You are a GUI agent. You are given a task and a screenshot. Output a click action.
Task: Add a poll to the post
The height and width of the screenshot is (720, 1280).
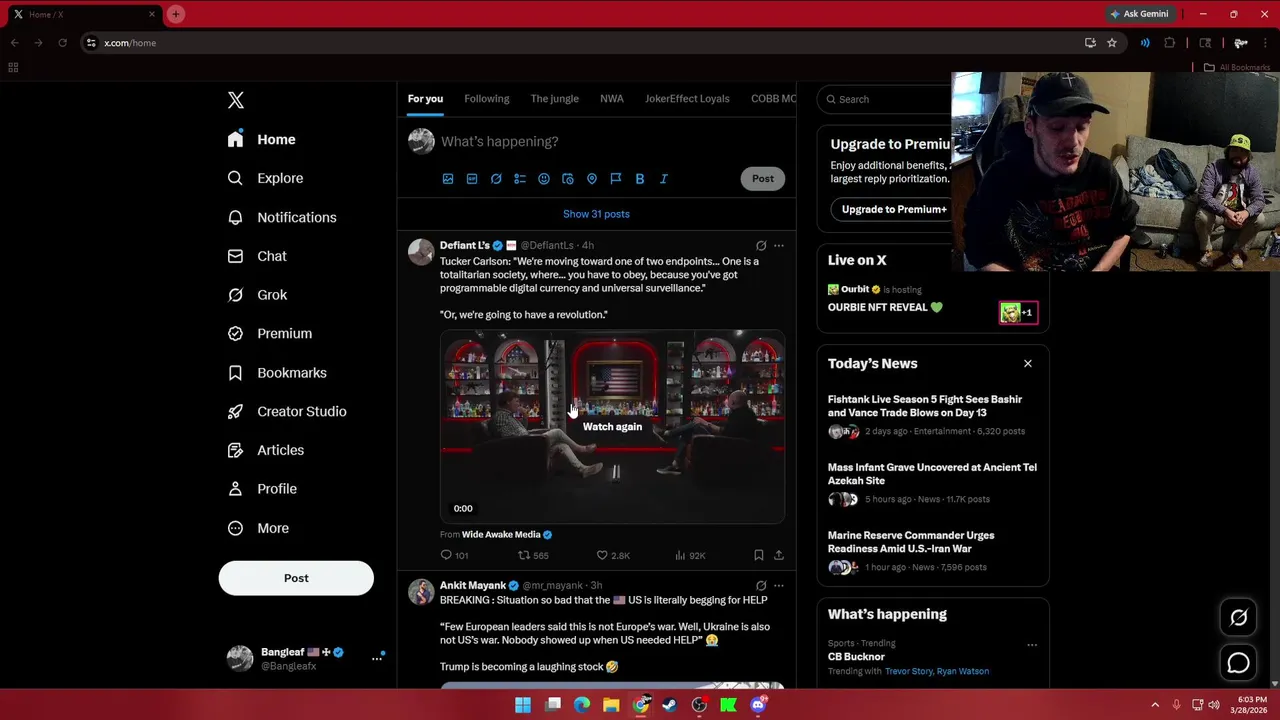(x=520, y=179)
